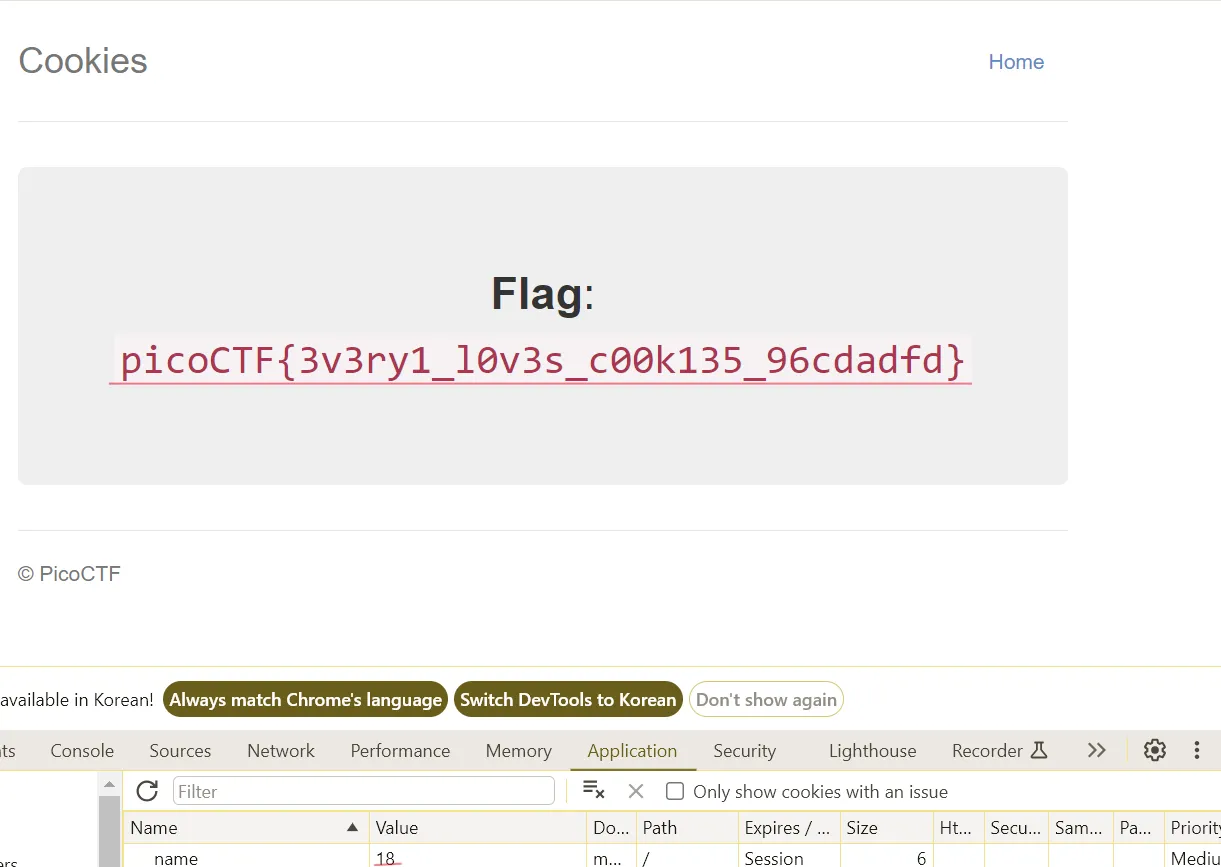Show more DevTools tabs chevron
This screenshot has height=867, width=1221.
(1097, 750)
